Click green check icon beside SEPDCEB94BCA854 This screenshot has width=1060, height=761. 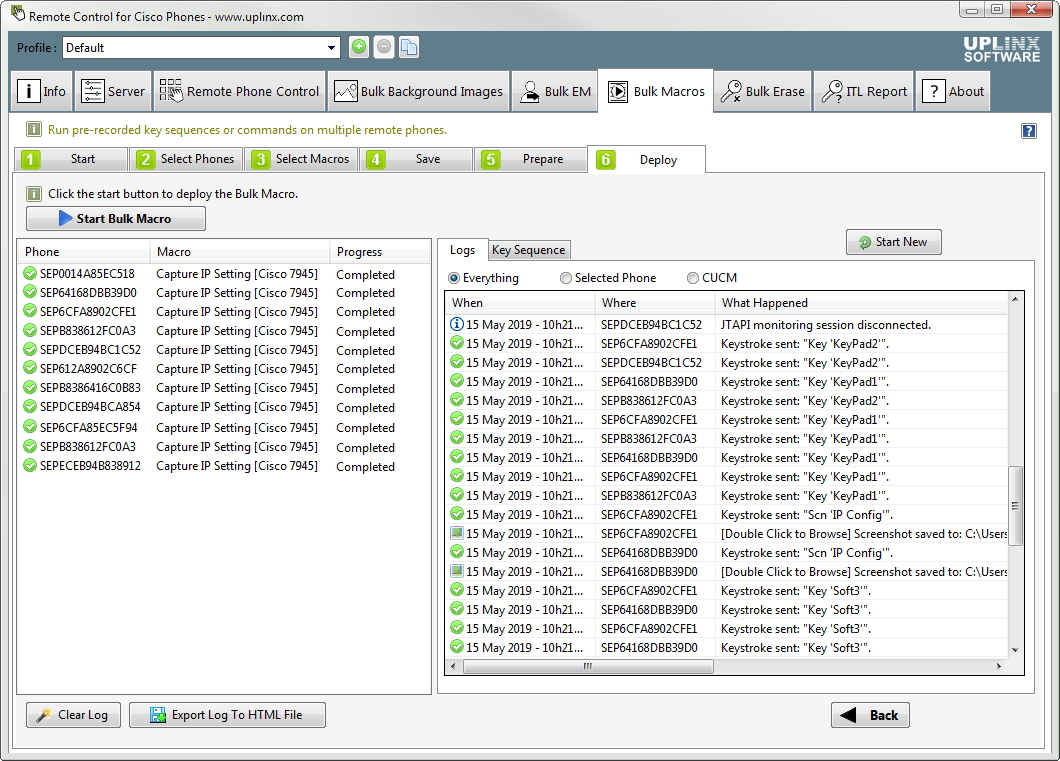point(30,406)
